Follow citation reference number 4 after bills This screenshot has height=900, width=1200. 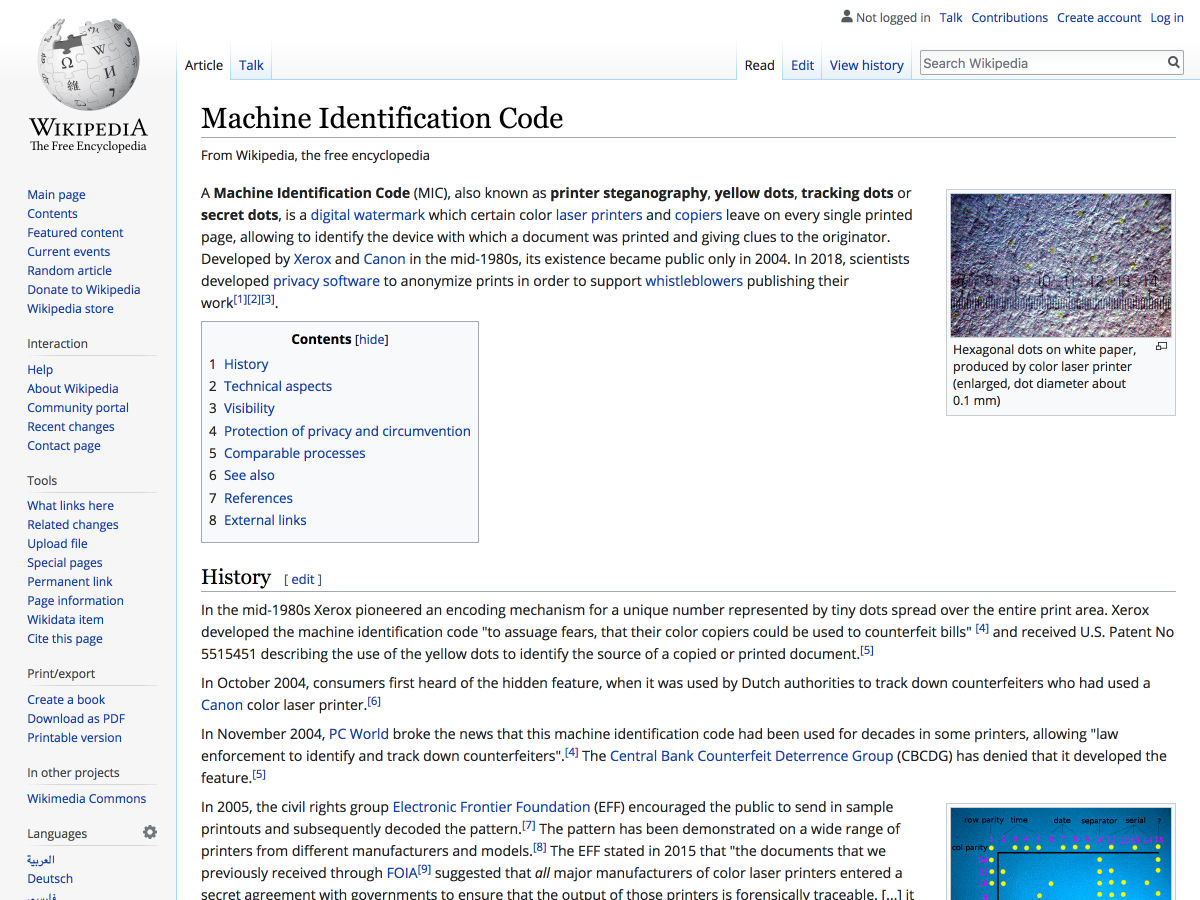click(982, 628)
